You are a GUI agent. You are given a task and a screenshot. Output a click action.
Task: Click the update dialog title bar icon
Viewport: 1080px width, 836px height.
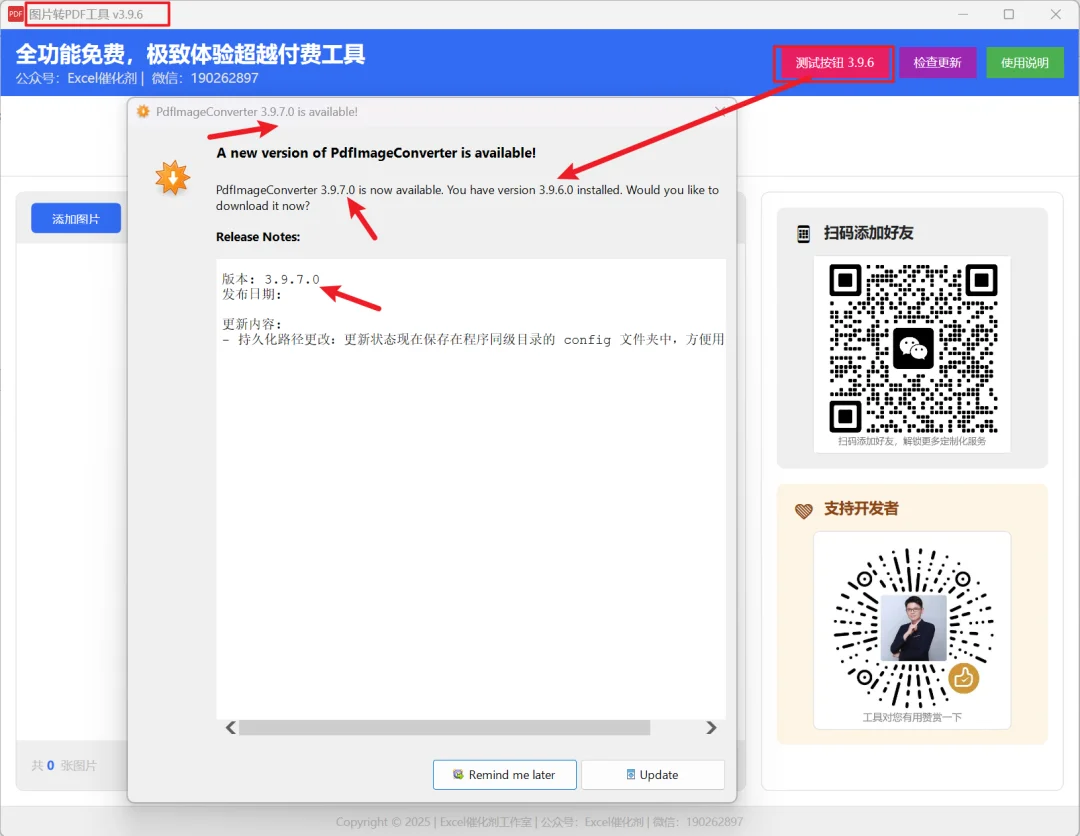[x=143, y=112]
